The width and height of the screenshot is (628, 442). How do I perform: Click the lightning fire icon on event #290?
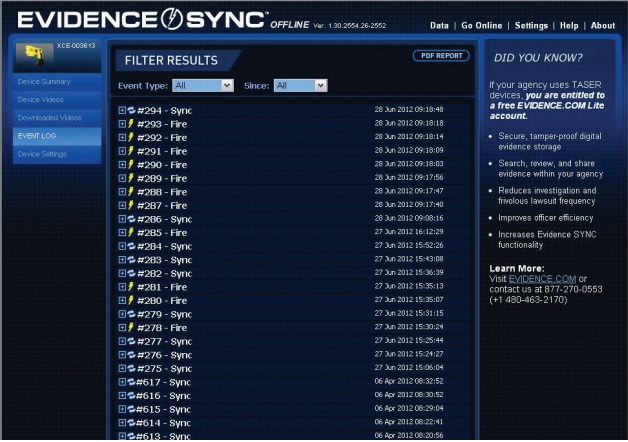point(131,165)
